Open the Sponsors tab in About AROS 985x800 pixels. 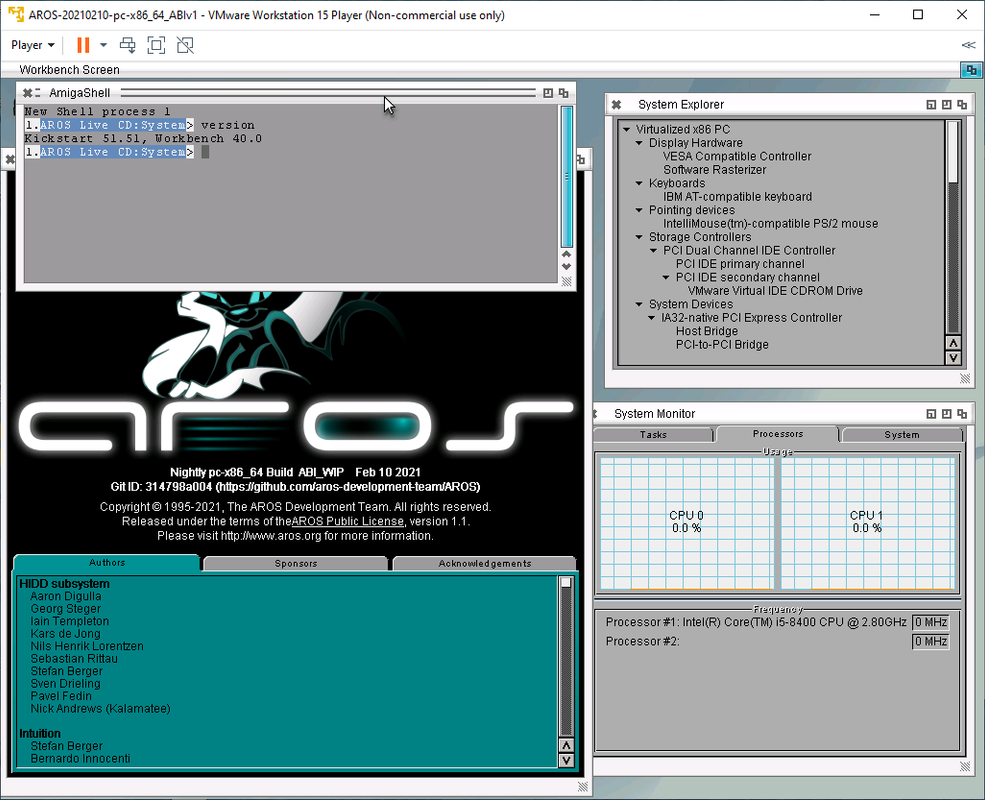[x=296, y=563]
